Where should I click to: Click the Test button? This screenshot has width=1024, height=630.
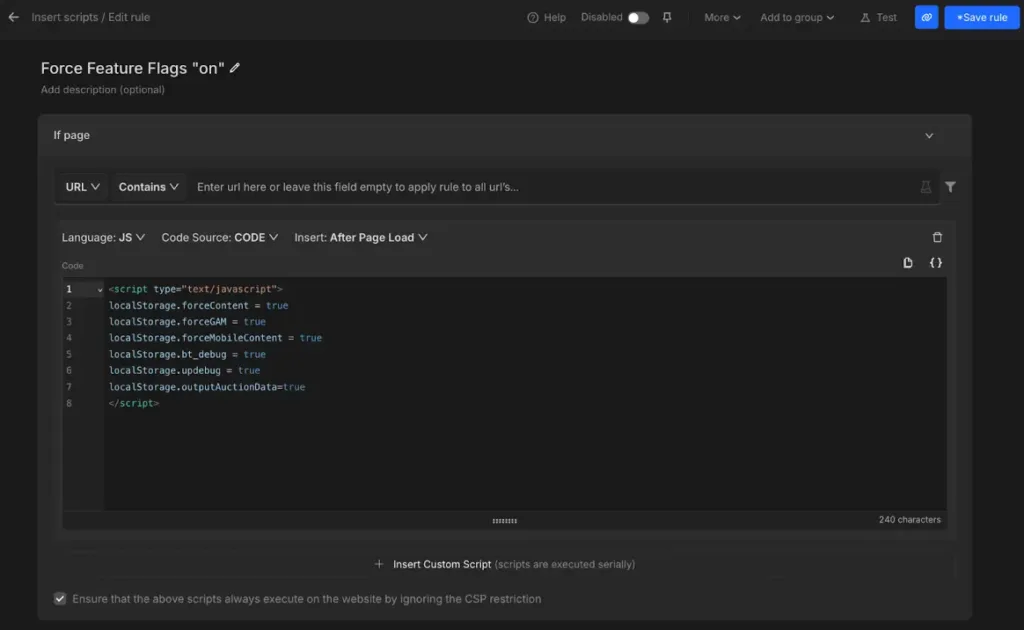[878, 18]
